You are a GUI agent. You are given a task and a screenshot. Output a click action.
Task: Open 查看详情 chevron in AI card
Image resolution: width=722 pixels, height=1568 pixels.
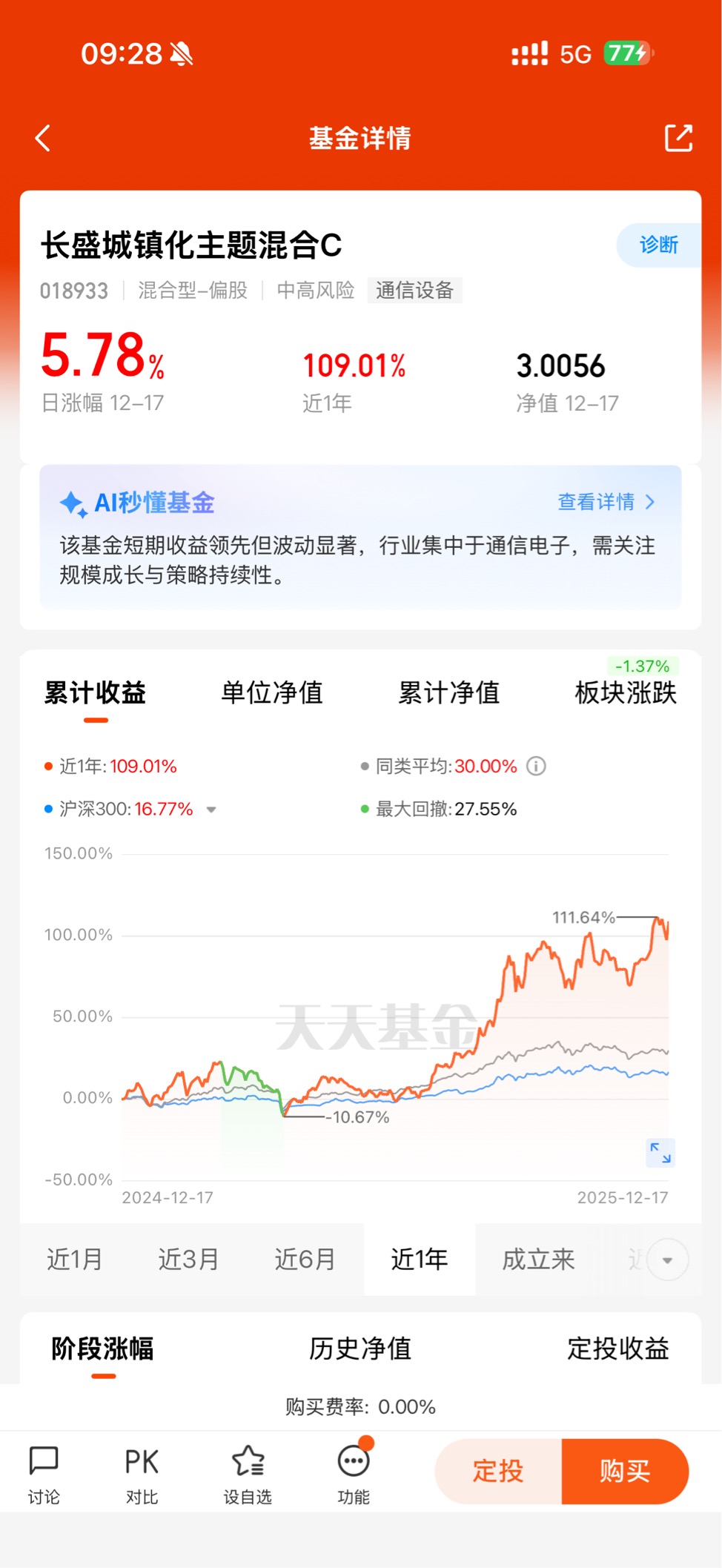650,502
